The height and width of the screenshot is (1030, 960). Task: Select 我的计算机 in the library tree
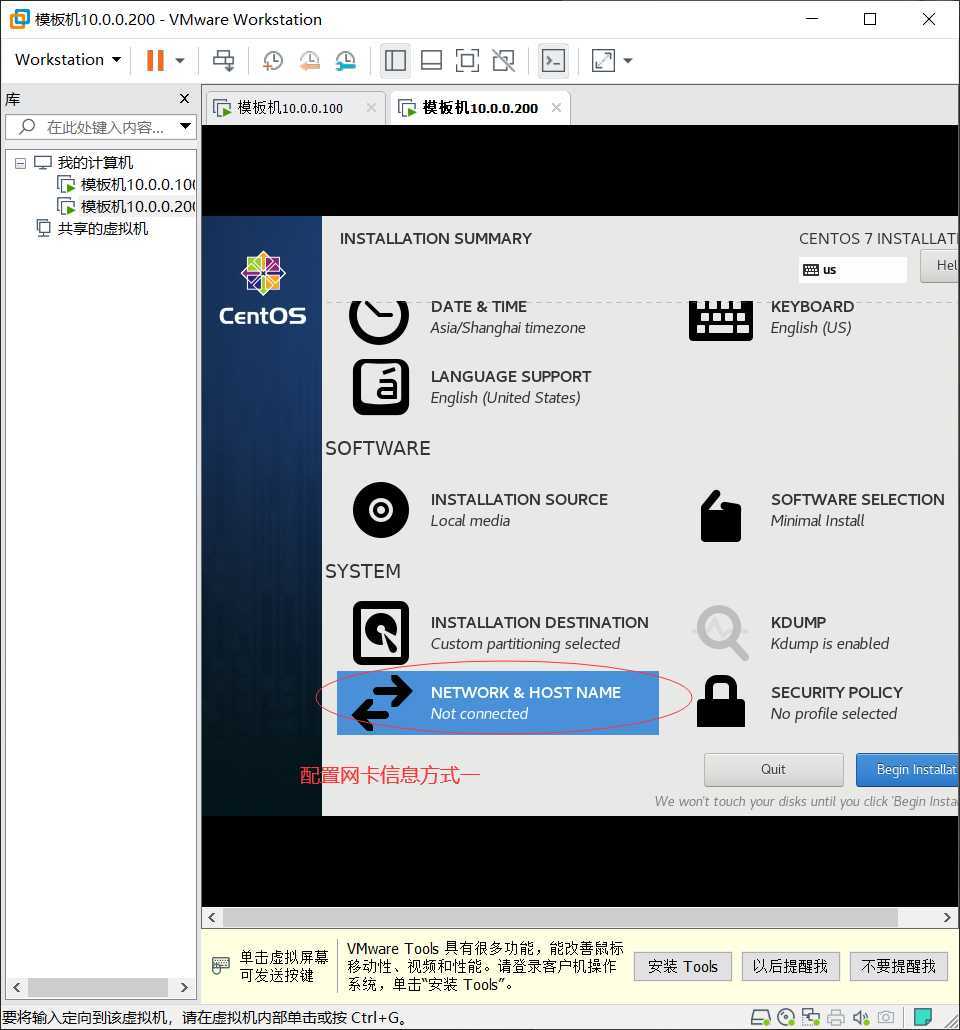point(95,162)
